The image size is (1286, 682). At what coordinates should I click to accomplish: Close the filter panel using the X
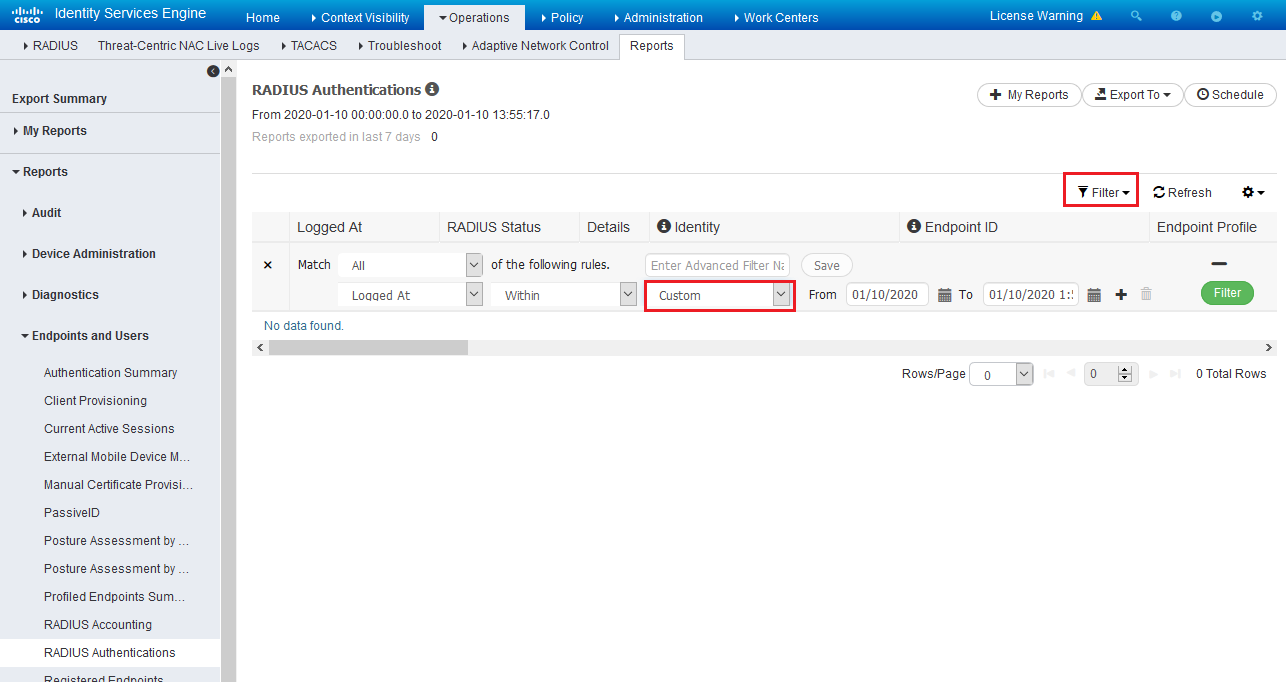(x=267, y=264)
